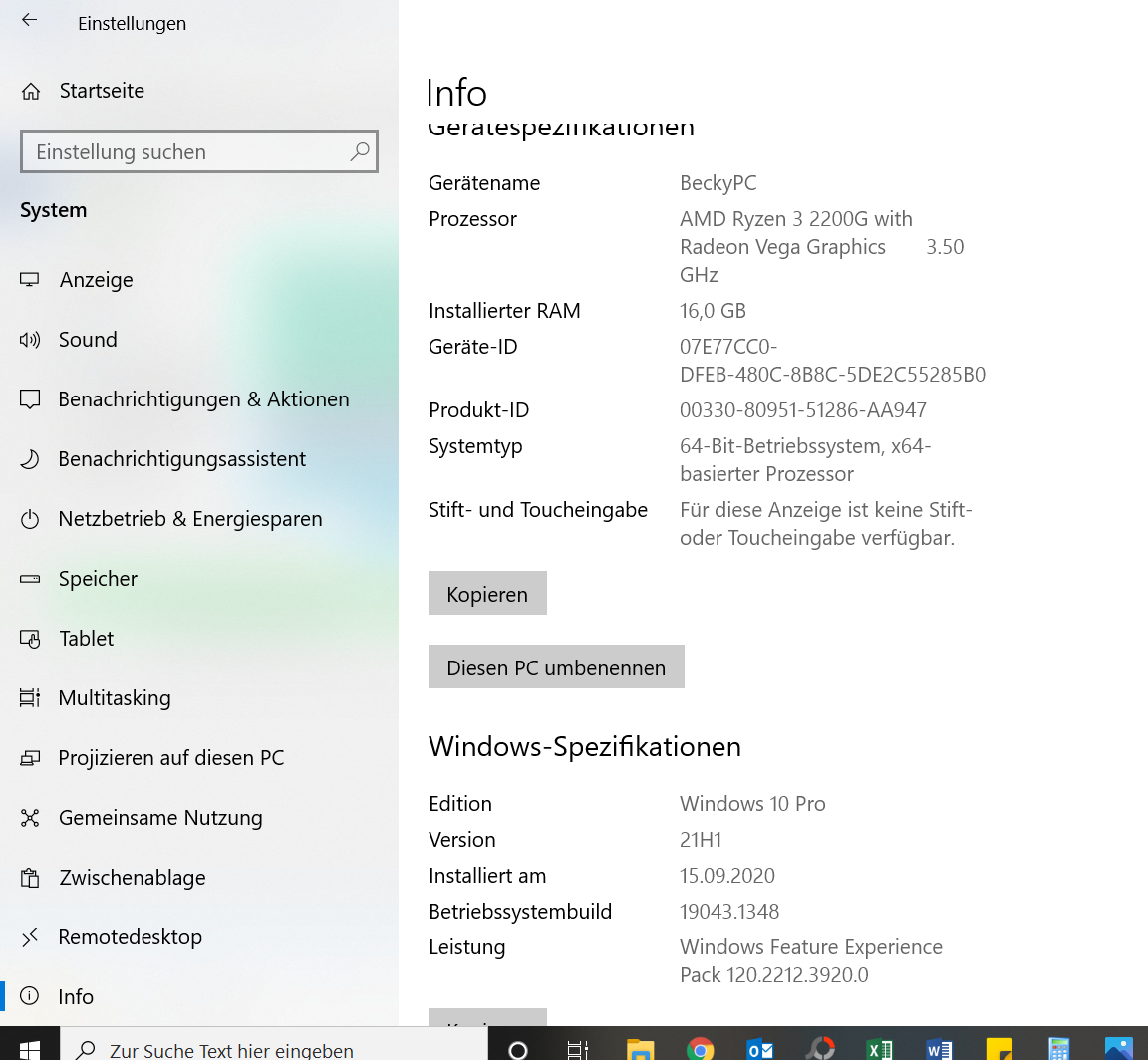
Task: Open Netzbetrieb & Energiesparen
Action: click(199, 519)
